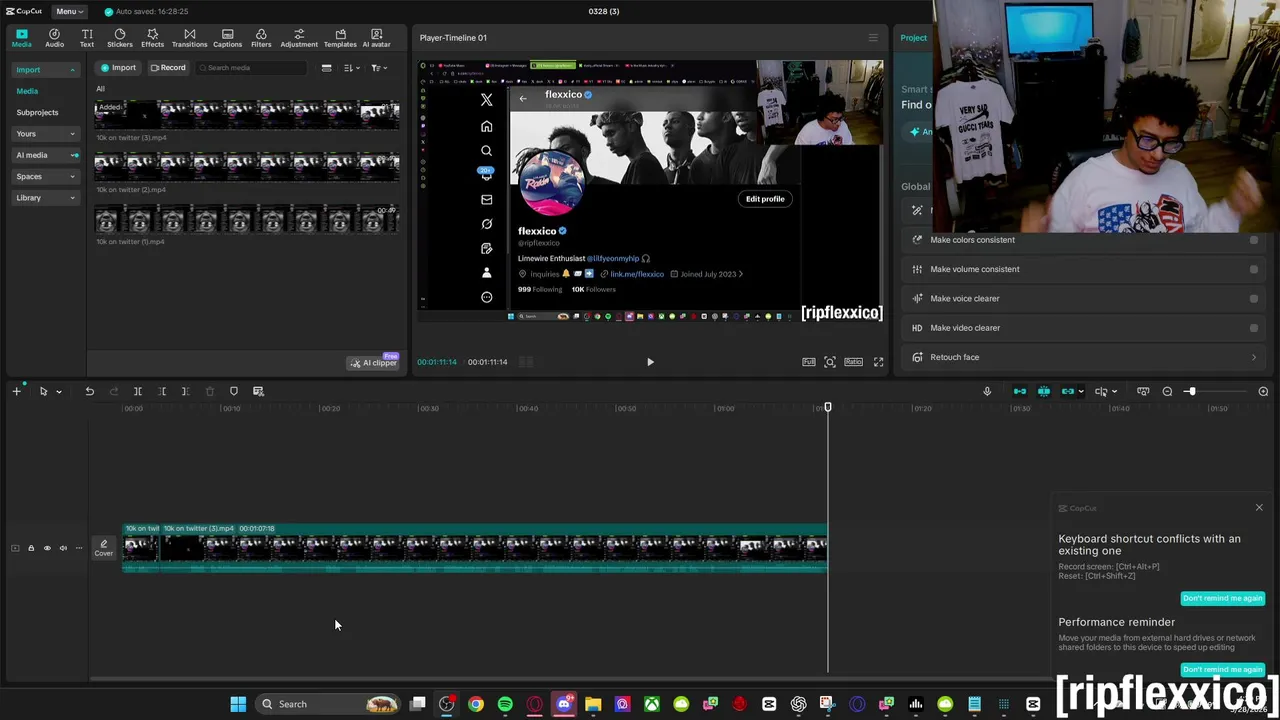Toggle the main track magnet

(x=1020, y=391)
